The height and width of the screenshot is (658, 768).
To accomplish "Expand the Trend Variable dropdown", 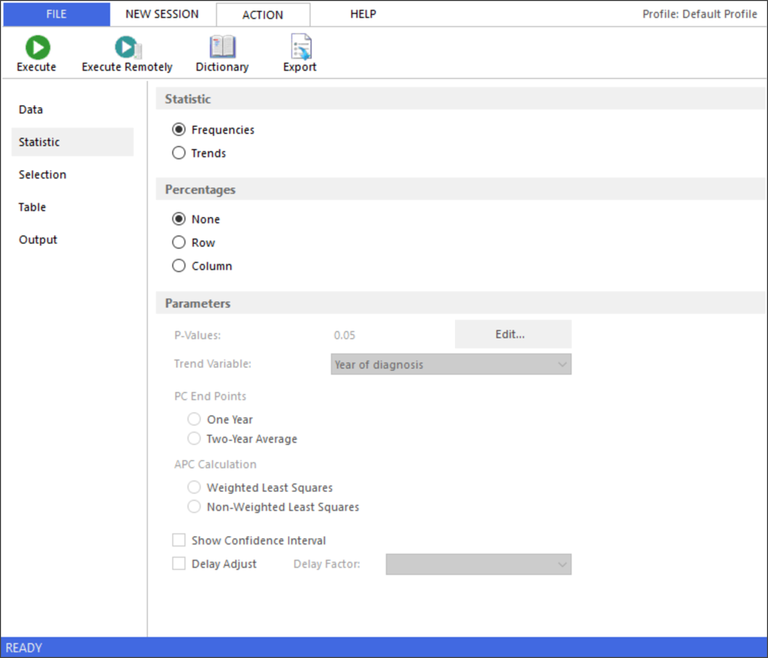I will [451, 365].
